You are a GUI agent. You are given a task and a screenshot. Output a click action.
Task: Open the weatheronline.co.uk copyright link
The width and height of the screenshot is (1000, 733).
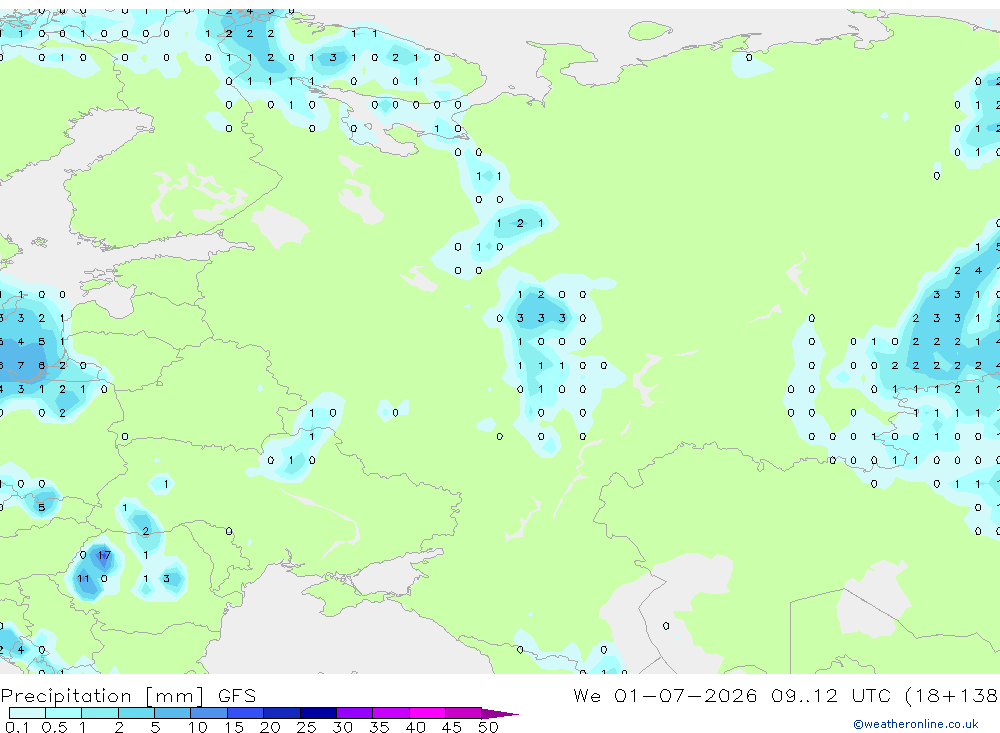pyautogui.click(x=915, y=724)
